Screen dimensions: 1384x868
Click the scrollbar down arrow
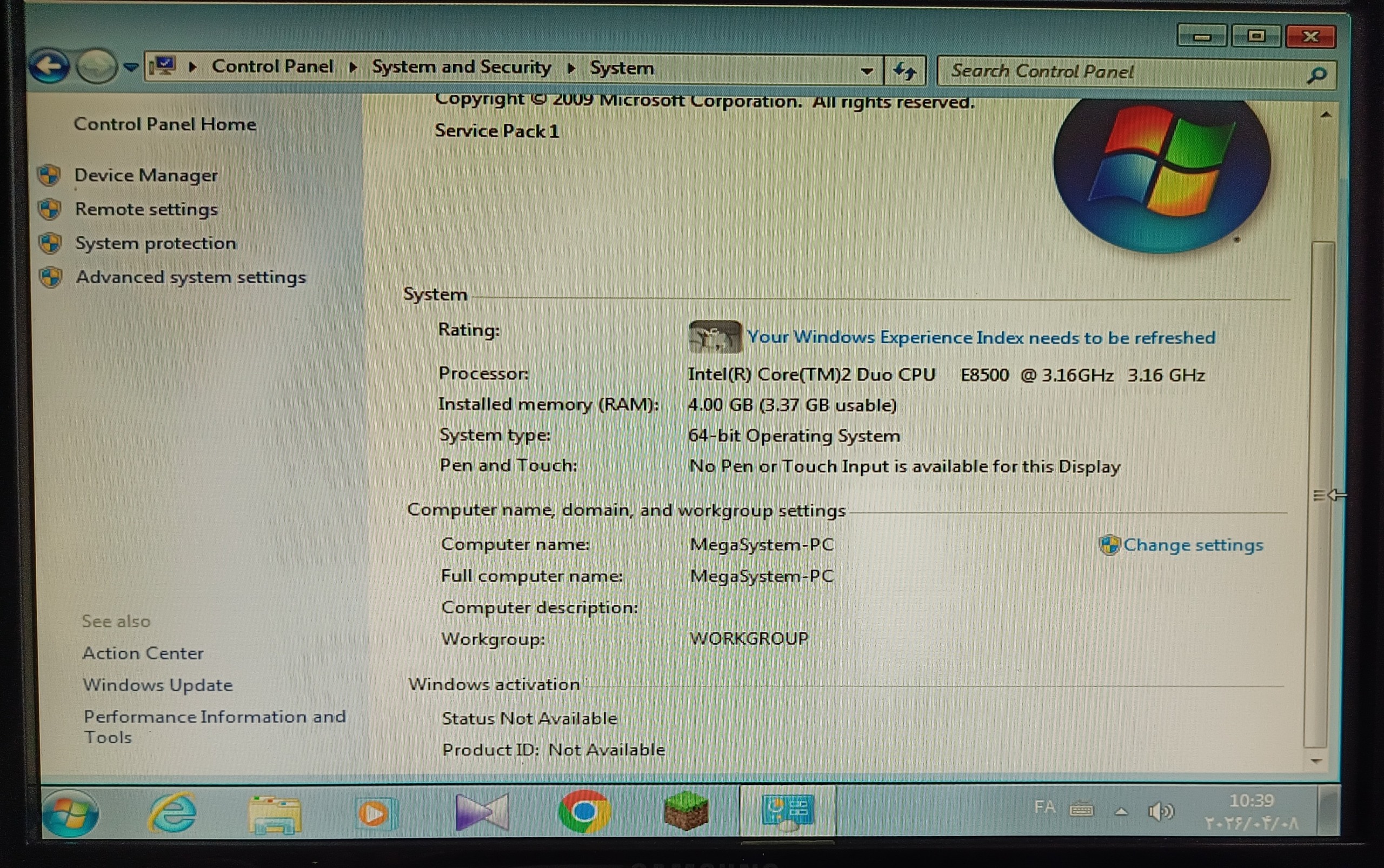coord(1317,761)
